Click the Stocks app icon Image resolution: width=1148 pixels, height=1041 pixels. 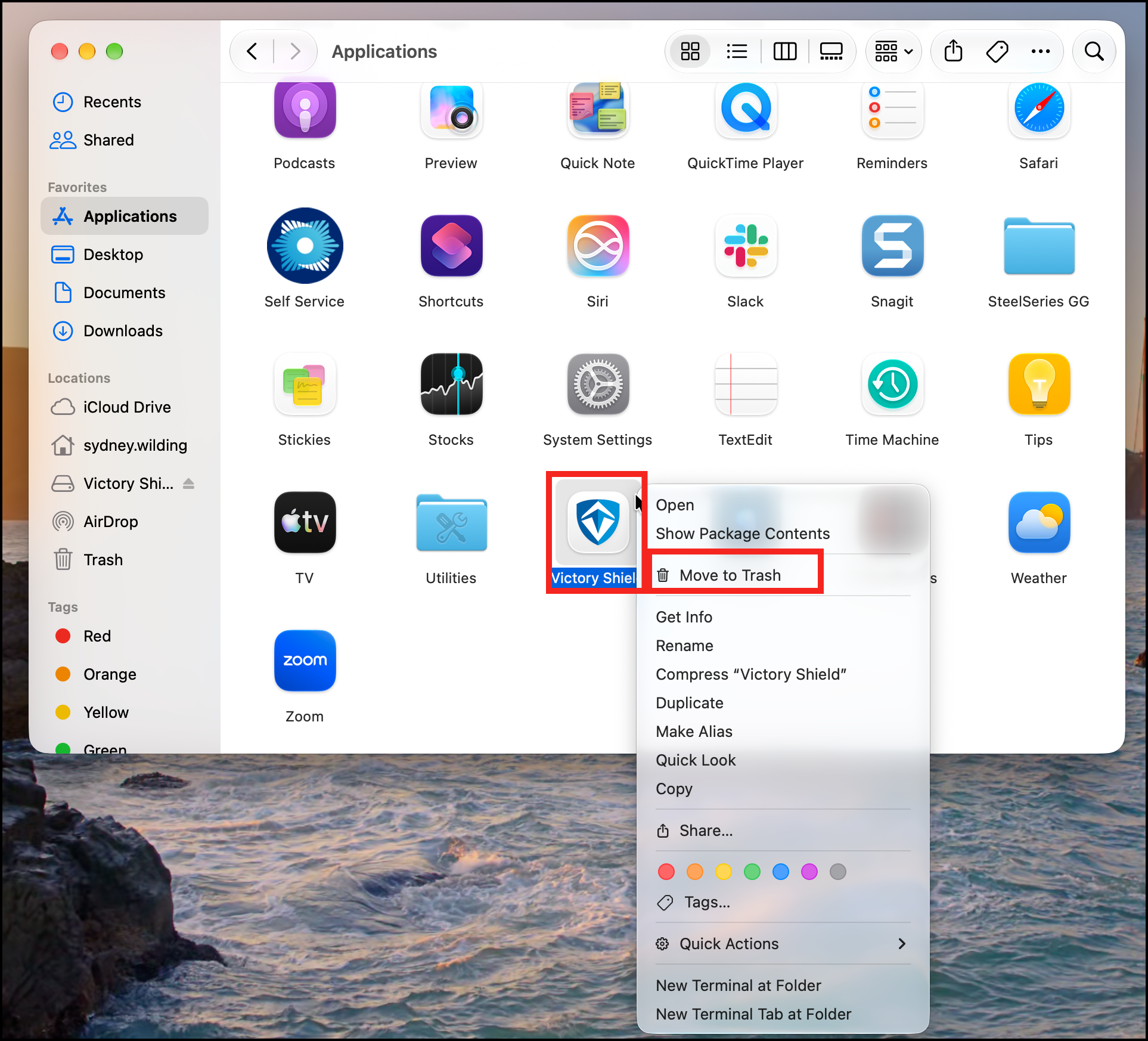point(451,384)
